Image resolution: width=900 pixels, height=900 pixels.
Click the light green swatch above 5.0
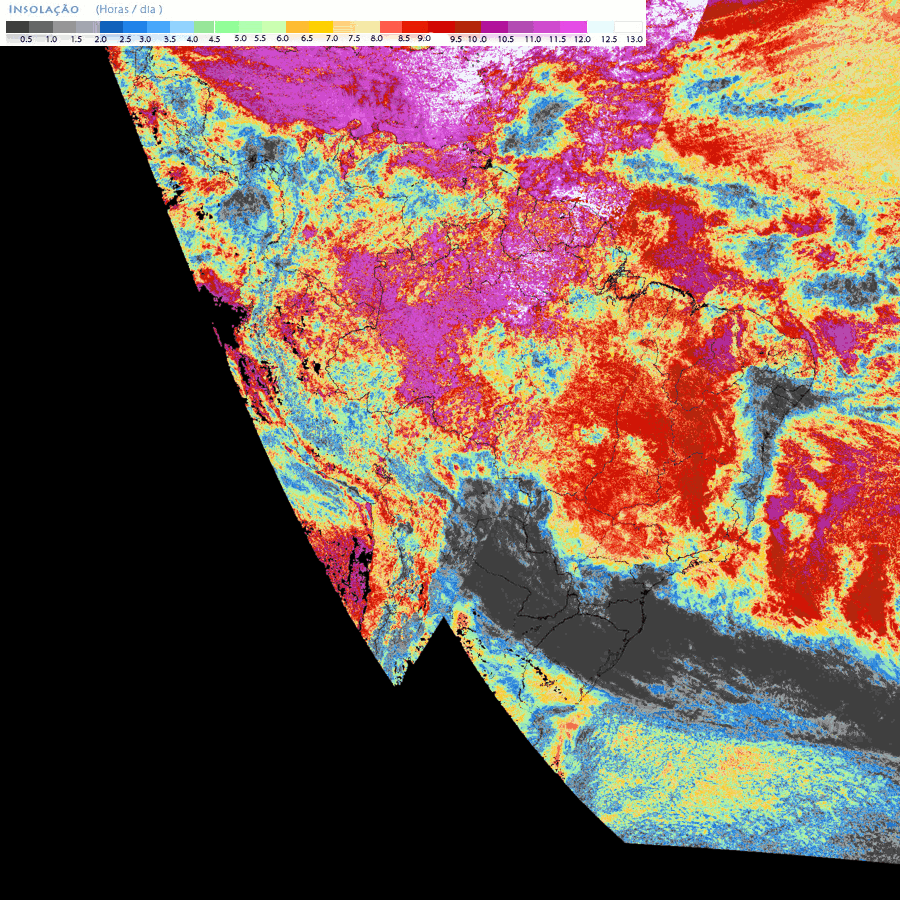pos(226,27)
